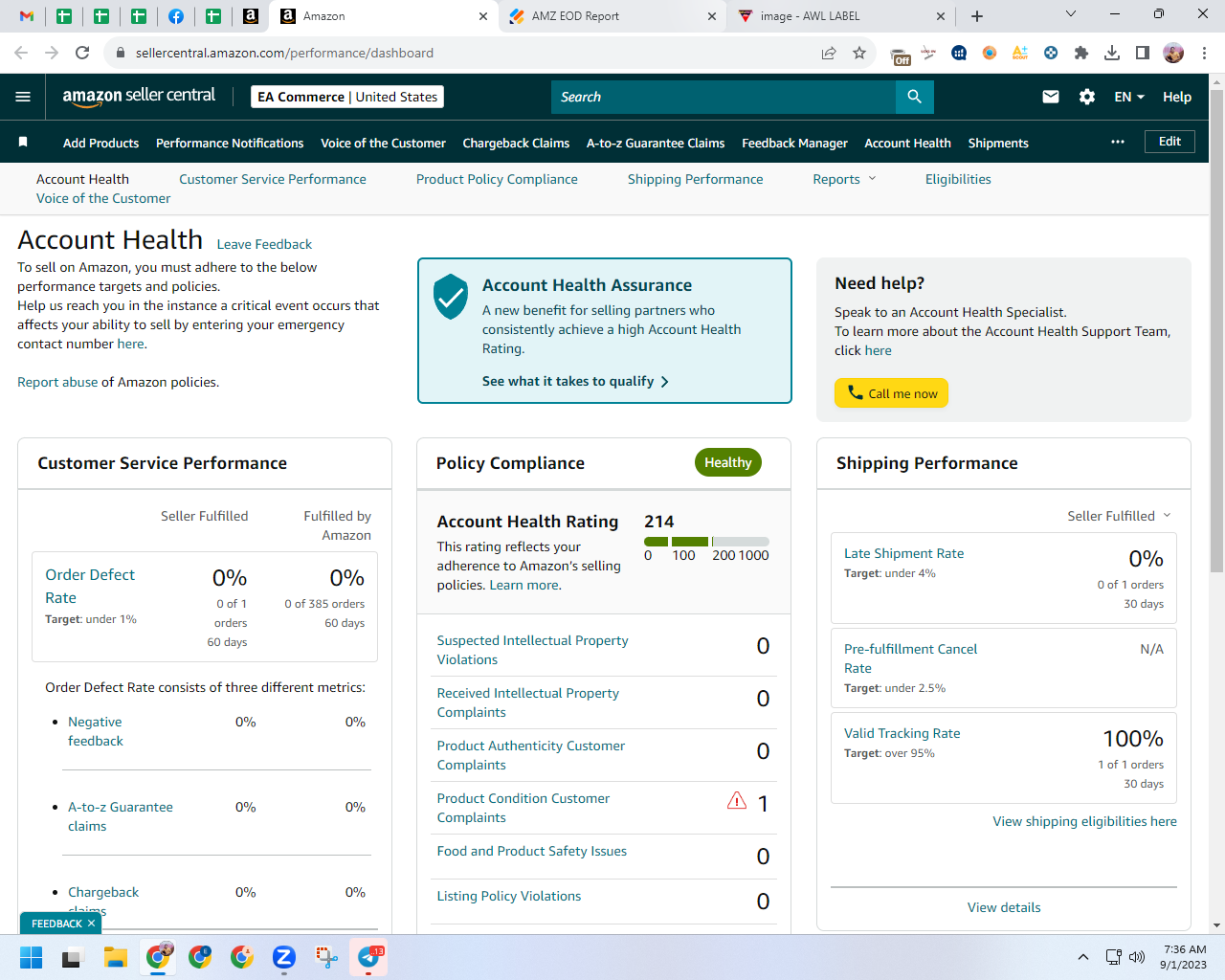
Task: Open the Seller Fulfilled dropdown in Shipping Performance
Action: [x=1120, y=516]
